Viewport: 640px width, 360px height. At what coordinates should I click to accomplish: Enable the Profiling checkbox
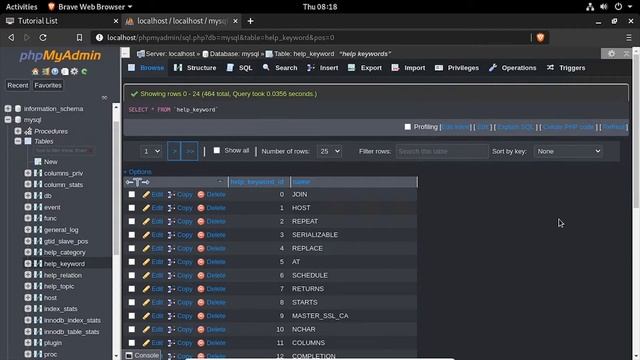pos(407,127)
